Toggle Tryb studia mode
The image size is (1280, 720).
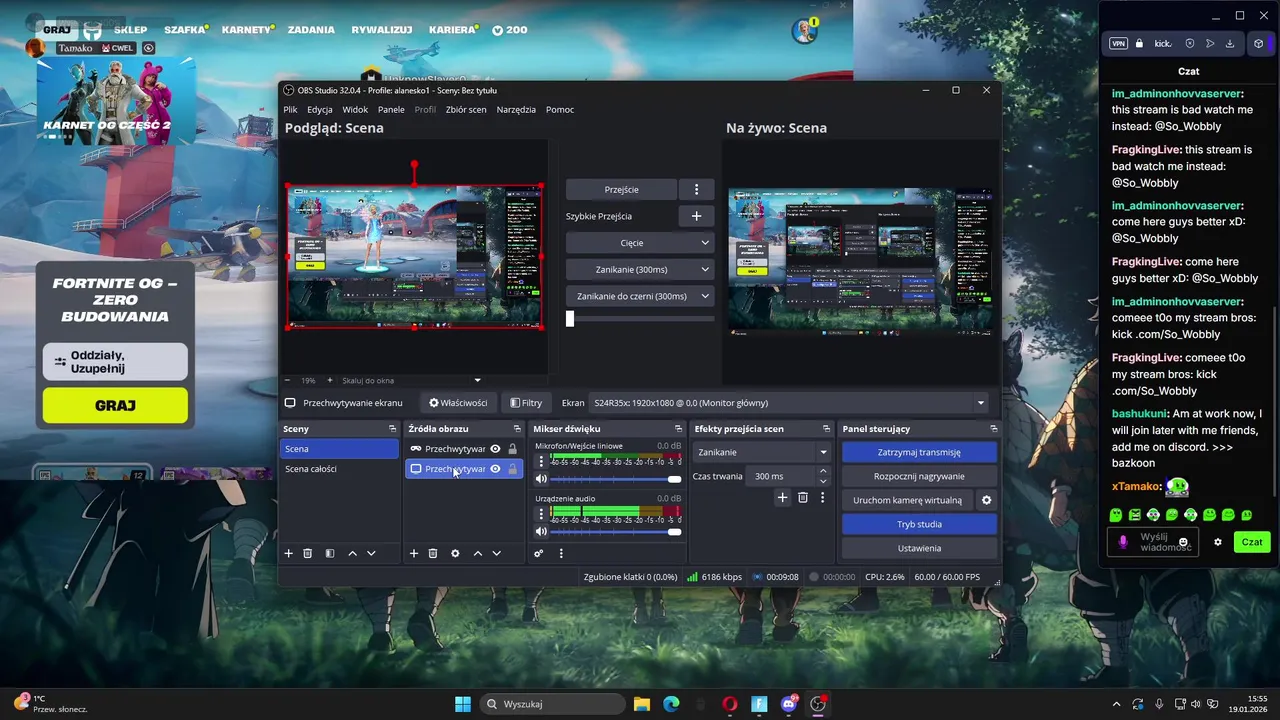pyautogui.click(x=919, y=524)
